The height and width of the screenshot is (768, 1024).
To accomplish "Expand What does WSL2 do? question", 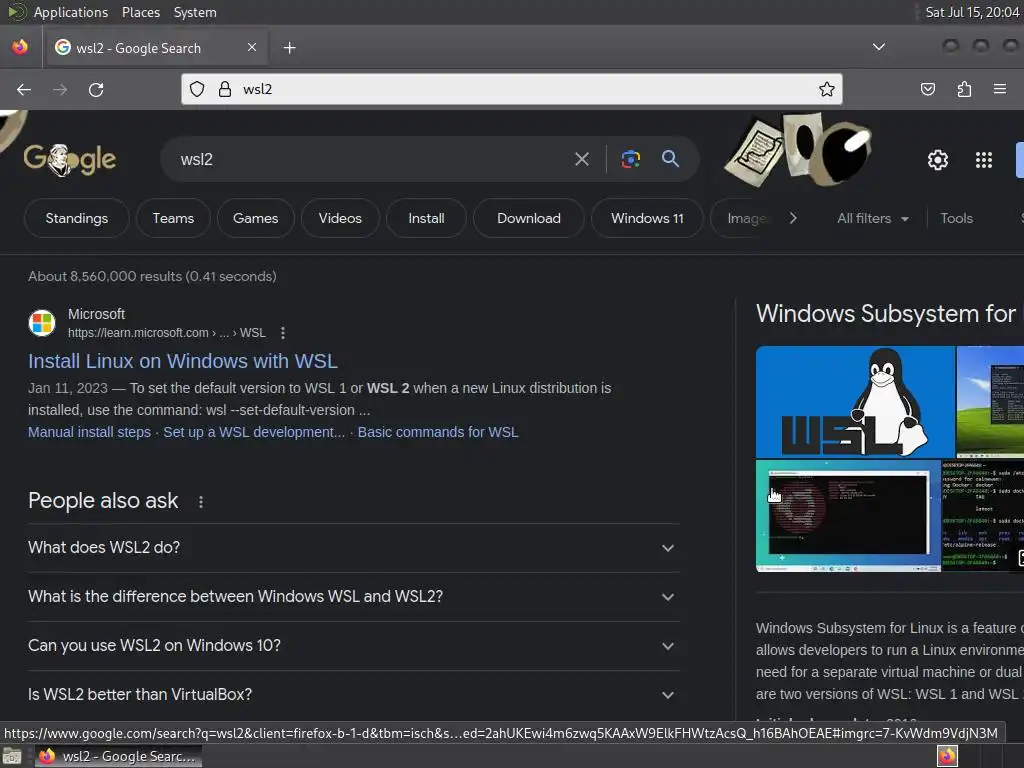I will click(x=353, y=548).
